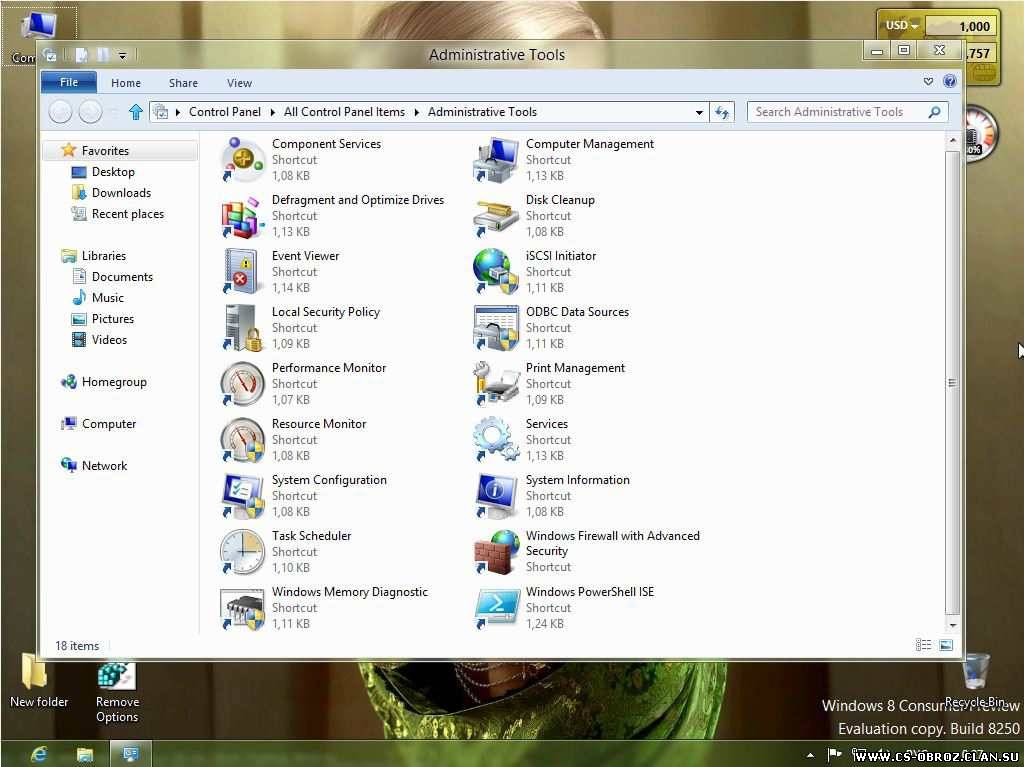The image size is (1024, 767).
Task: Navigate to All Control Panel Items breadcrumb
Action: [x=344, y=112]
